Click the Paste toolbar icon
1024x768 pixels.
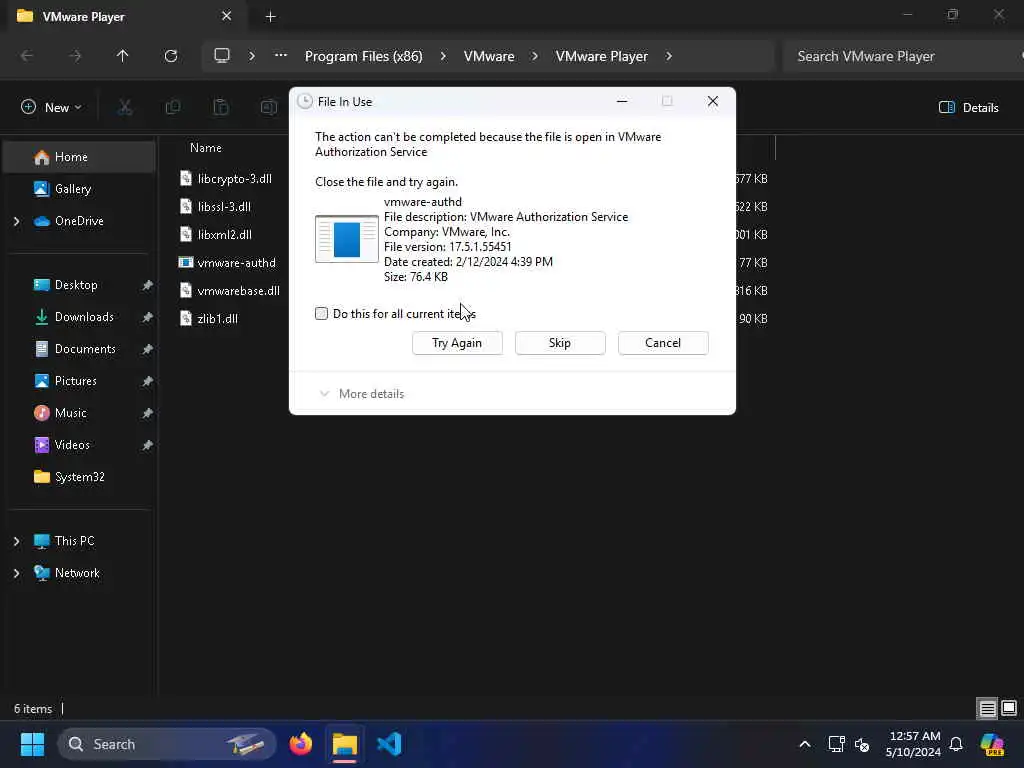pos(221,108)
